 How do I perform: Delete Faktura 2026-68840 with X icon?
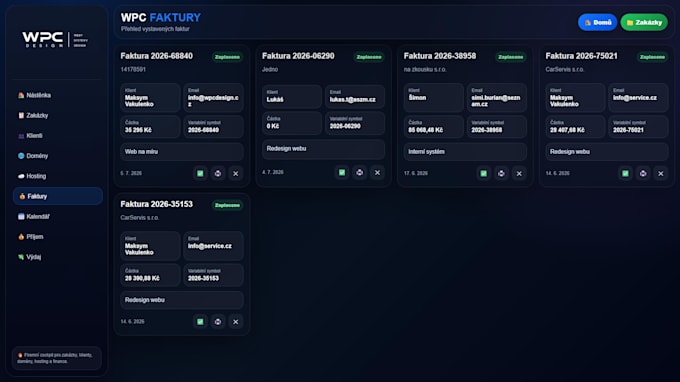click(x=235, y=173)
